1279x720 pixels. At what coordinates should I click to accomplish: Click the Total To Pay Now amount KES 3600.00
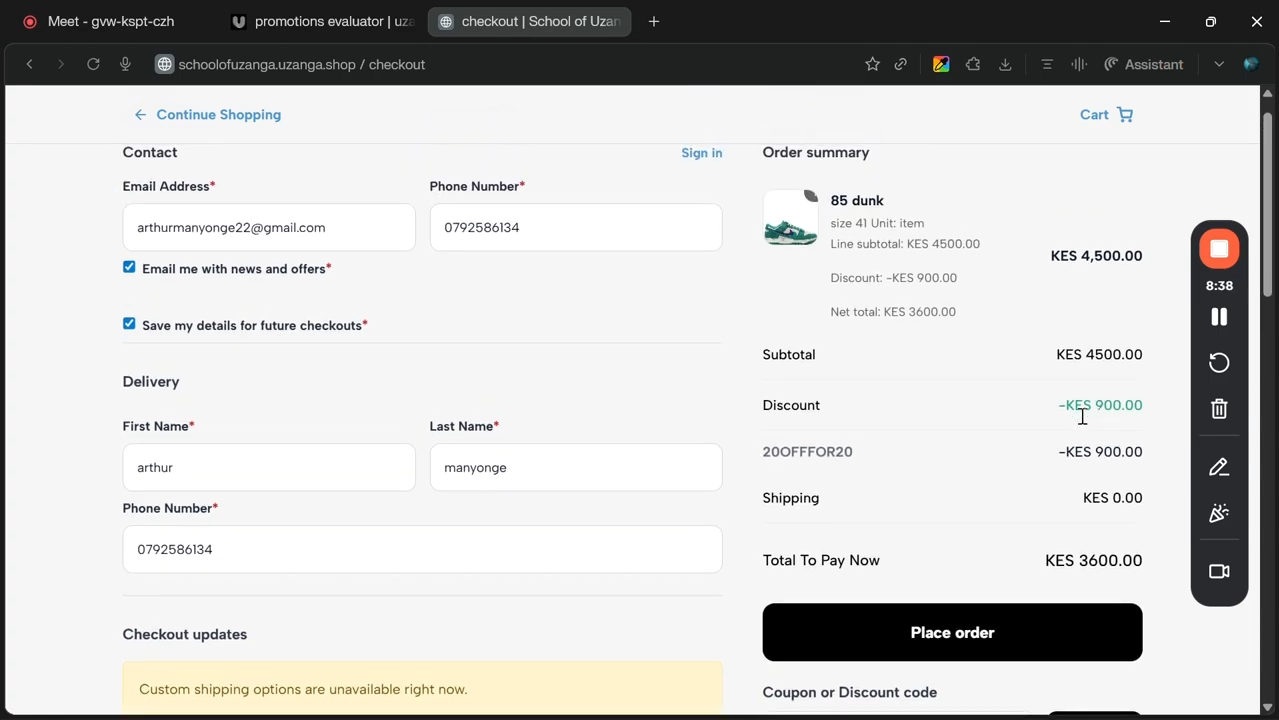point(1094,561)
